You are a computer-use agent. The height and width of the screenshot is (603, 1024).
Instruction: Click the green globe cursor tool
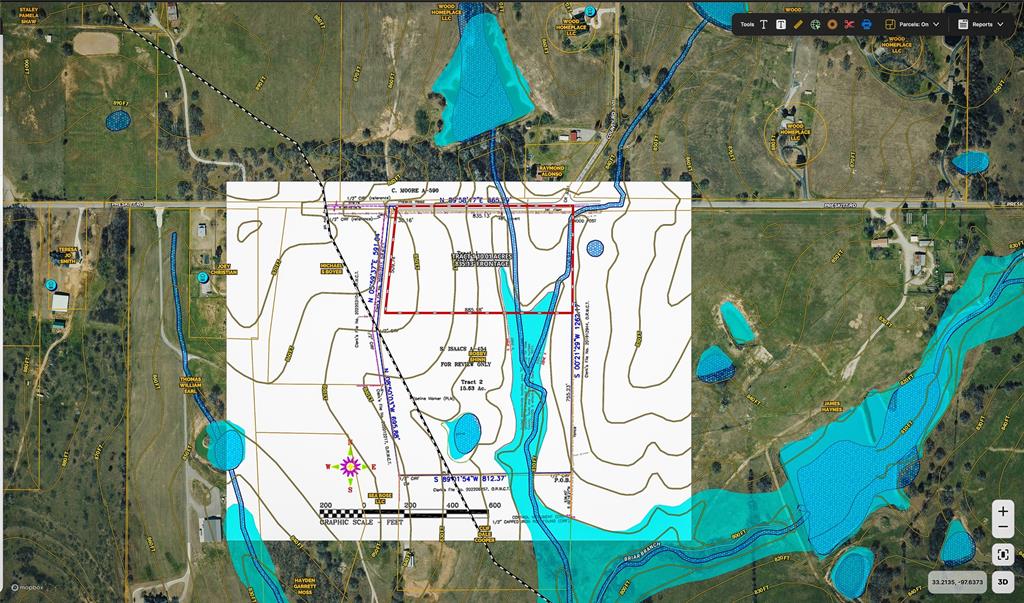click(x=815, y=24)
